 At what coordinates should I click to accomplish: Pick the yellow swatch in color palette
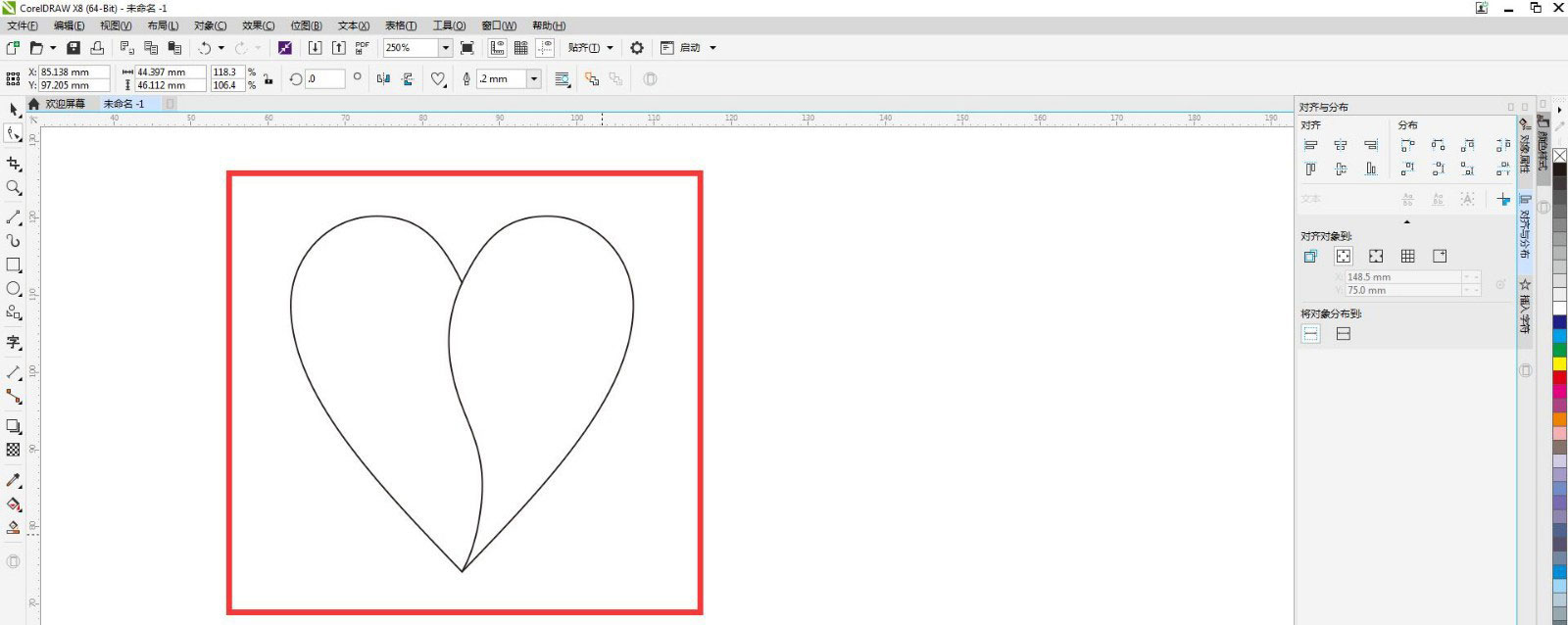pyautogui.click(x=1559, y=363)
